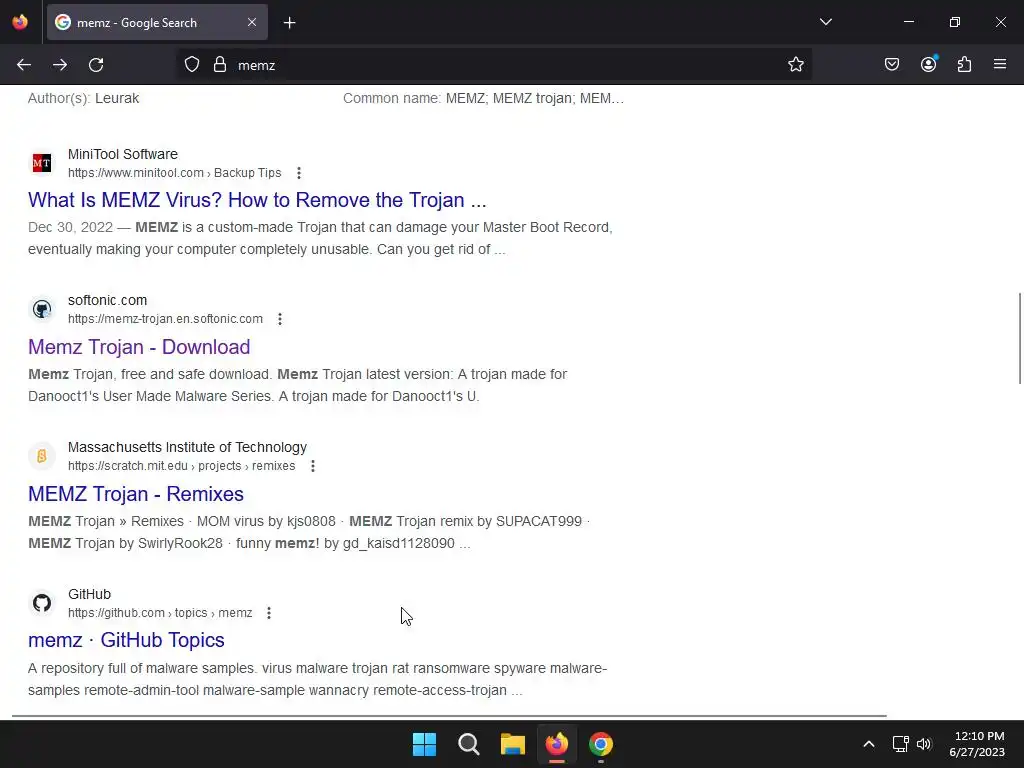Open the Windows Start menu
The width and height of the screenshot is (1024, 768).
click(424, 744)
